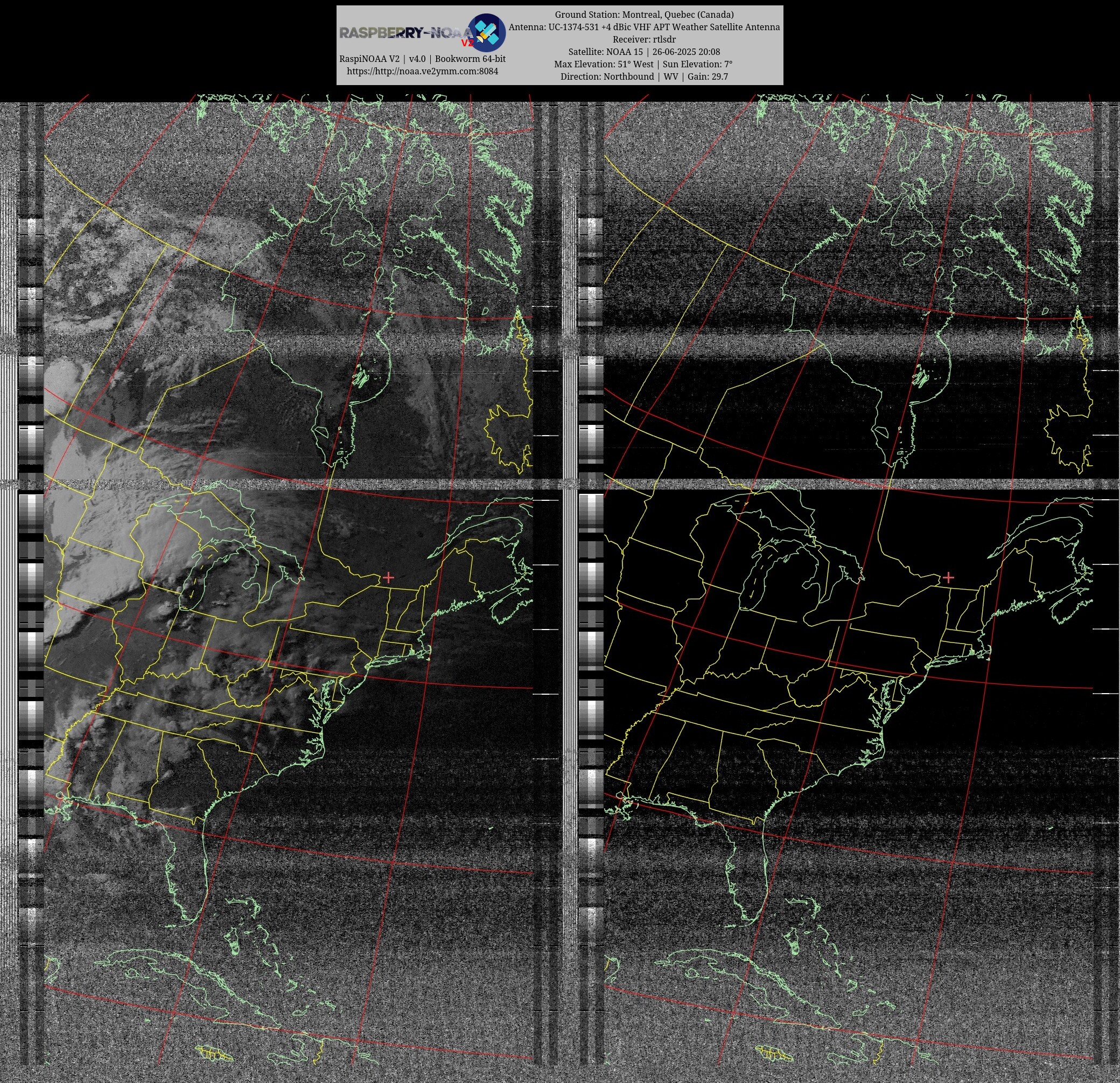Open the noaa.ve2ymm.com:8084 URL

422,72
